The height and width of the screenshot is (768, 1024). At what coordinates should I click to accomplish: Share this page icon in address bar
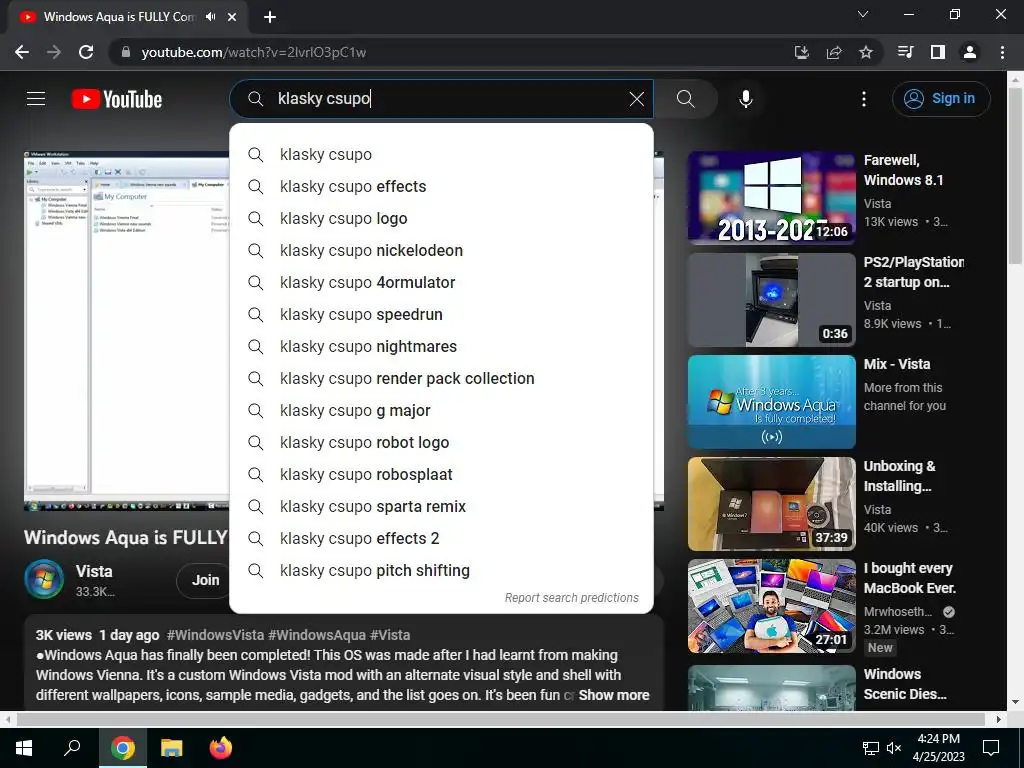(x=834, y=52)
